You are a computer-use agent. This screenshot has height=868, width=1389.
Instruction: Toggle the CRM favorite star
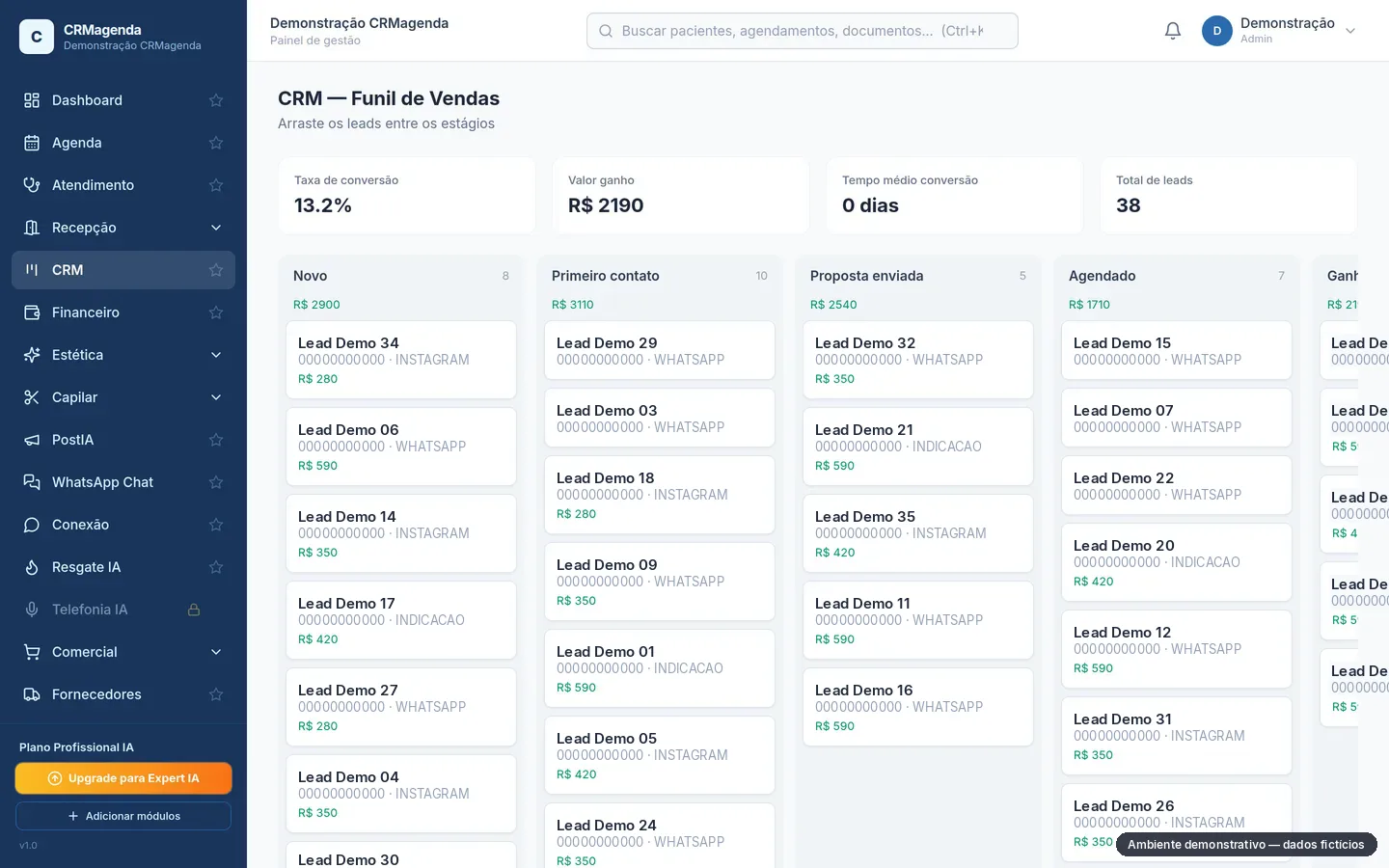[216, 270]
